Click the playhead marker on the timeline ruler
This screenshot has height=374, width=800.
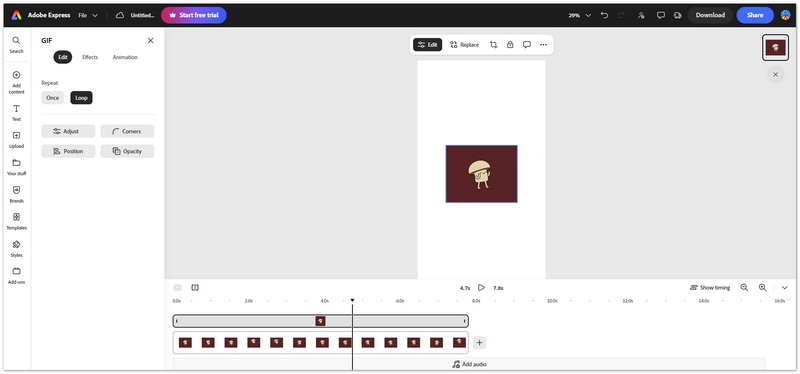352,301
